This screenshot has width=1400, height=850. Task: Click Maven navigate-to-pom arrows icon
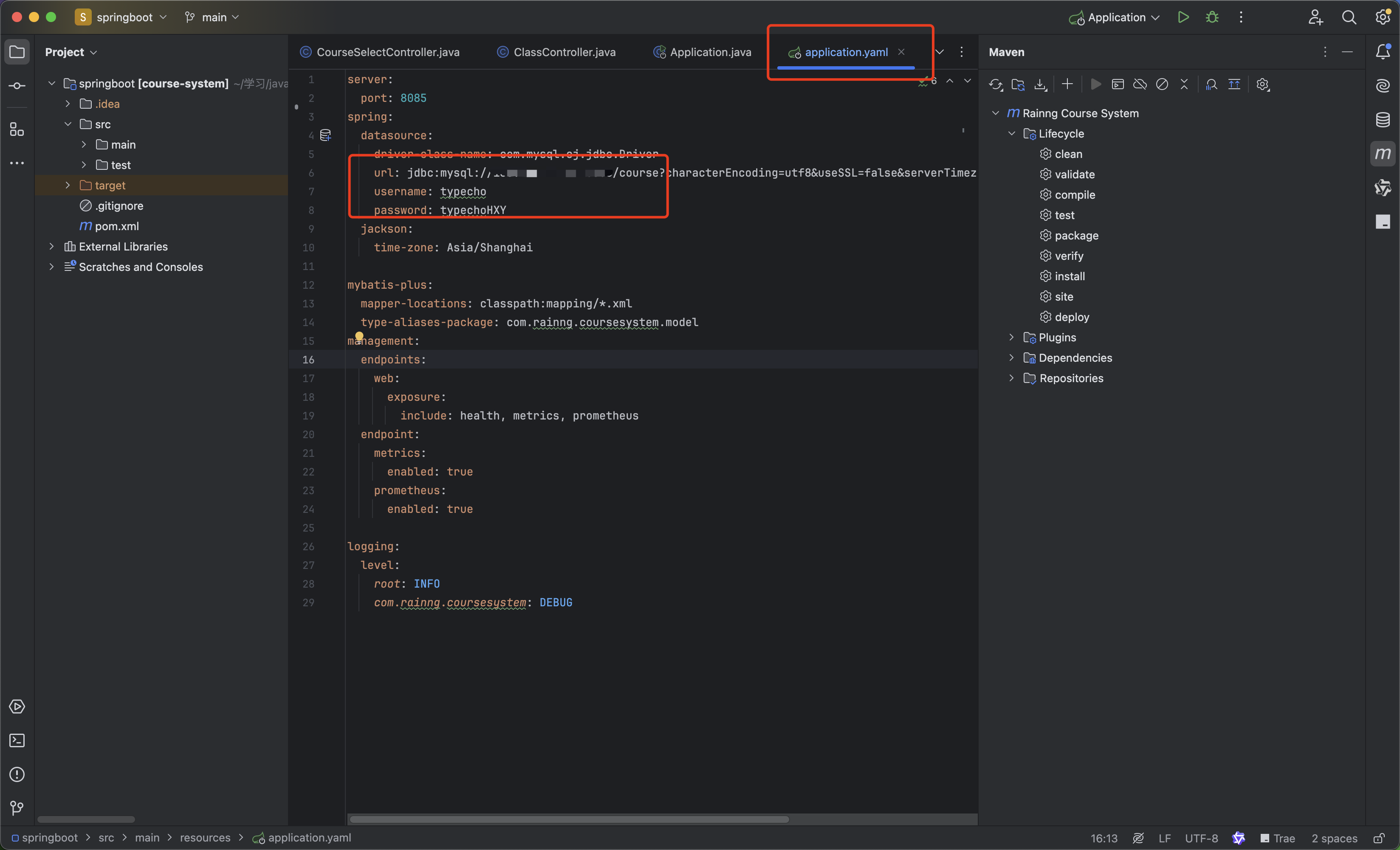click(1234, 84)
